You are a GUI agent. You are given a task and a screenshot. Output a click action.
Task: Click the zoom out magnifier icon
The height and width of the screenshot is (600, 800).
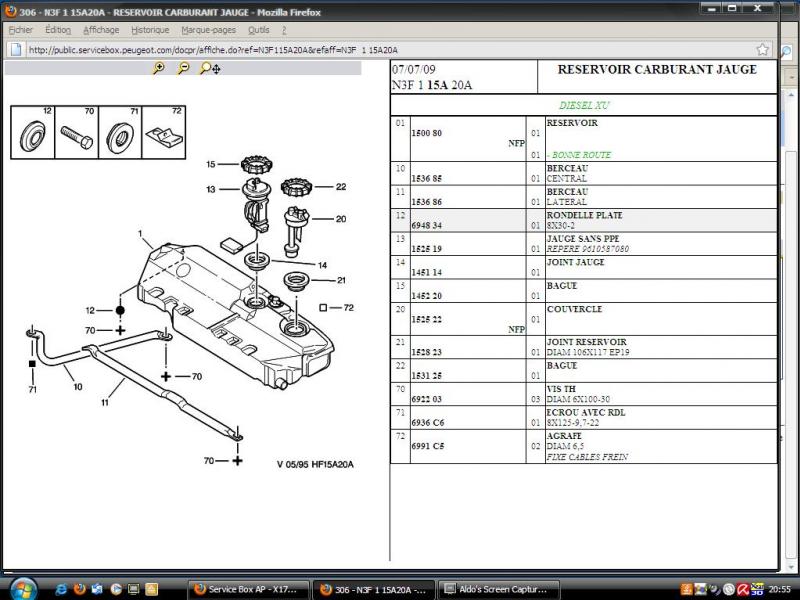(x=183, y=68)
